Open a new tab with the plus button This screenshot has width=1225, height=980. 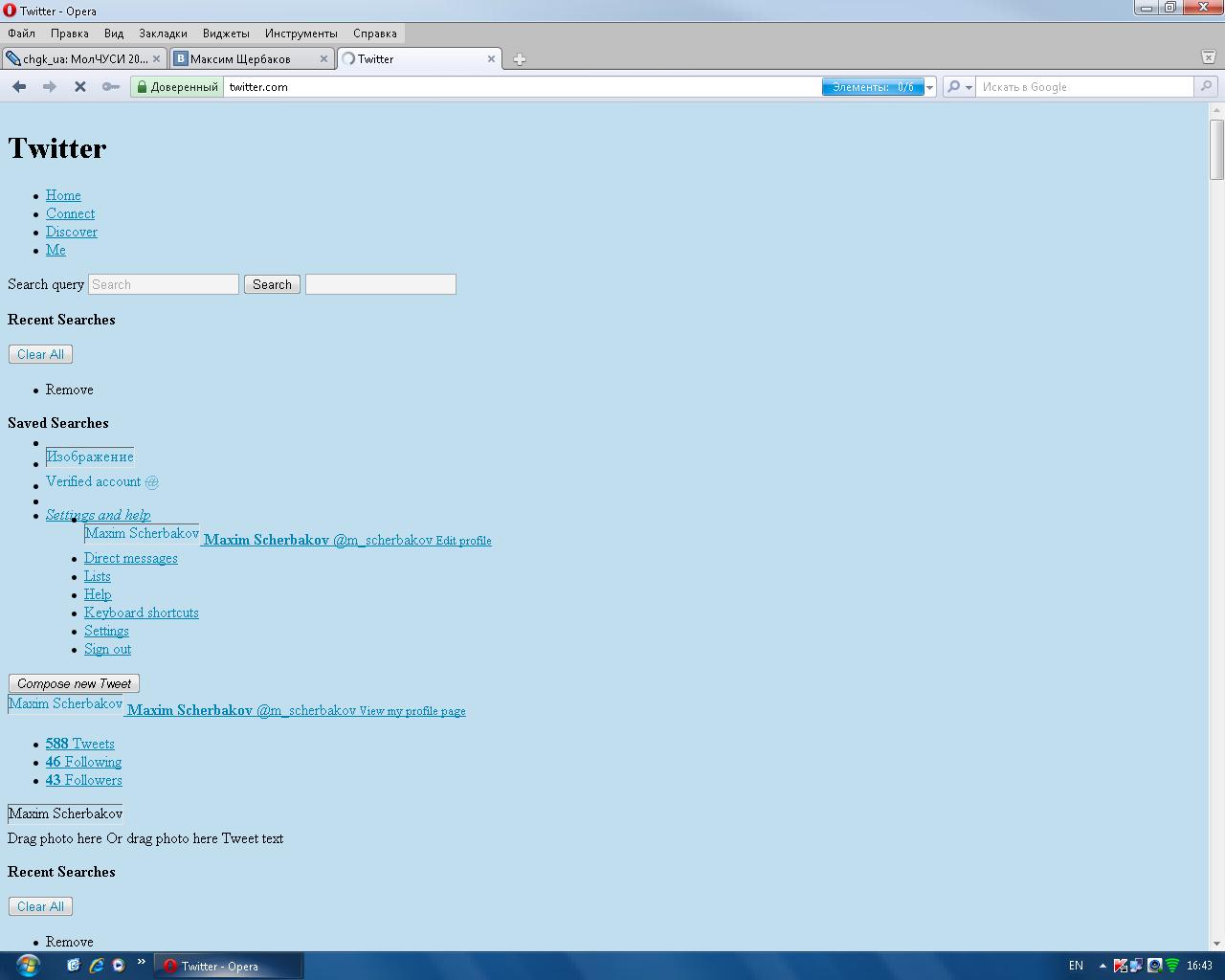point(520,59)
